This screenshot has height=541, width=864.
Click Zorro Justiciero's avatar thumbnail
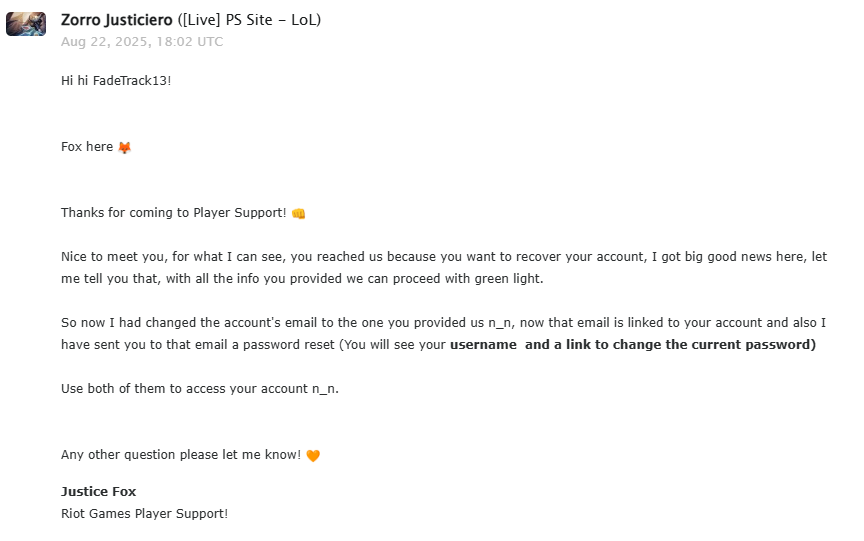coord(26,24)
